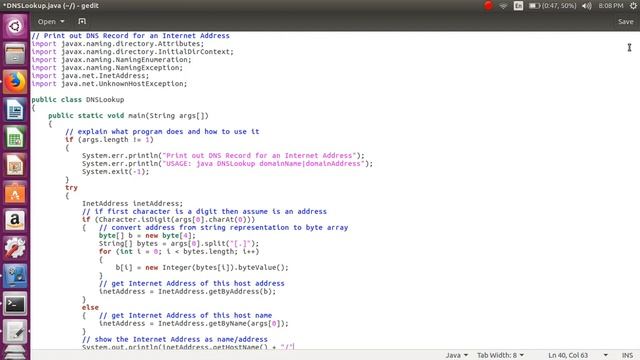Switch to gedit text editor dock icon
The width and height of the screenshot is (640, 360).
click(x=15, y=331)
